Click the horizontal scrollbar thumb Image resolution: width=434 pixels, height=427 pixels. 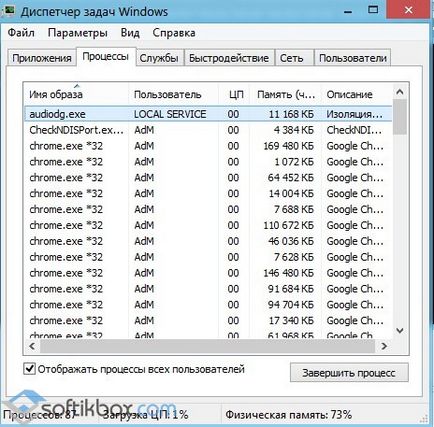point(207,346)
